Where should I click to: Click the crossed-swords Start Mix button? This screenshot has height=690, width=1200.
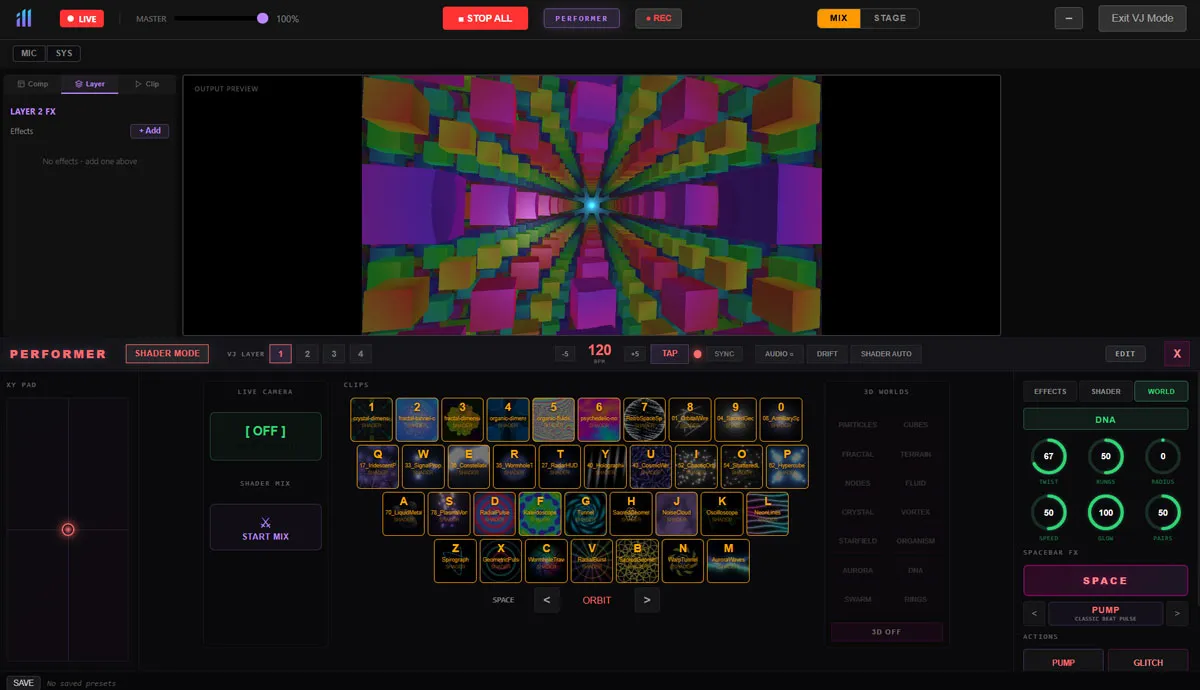(x=265, y=527)
